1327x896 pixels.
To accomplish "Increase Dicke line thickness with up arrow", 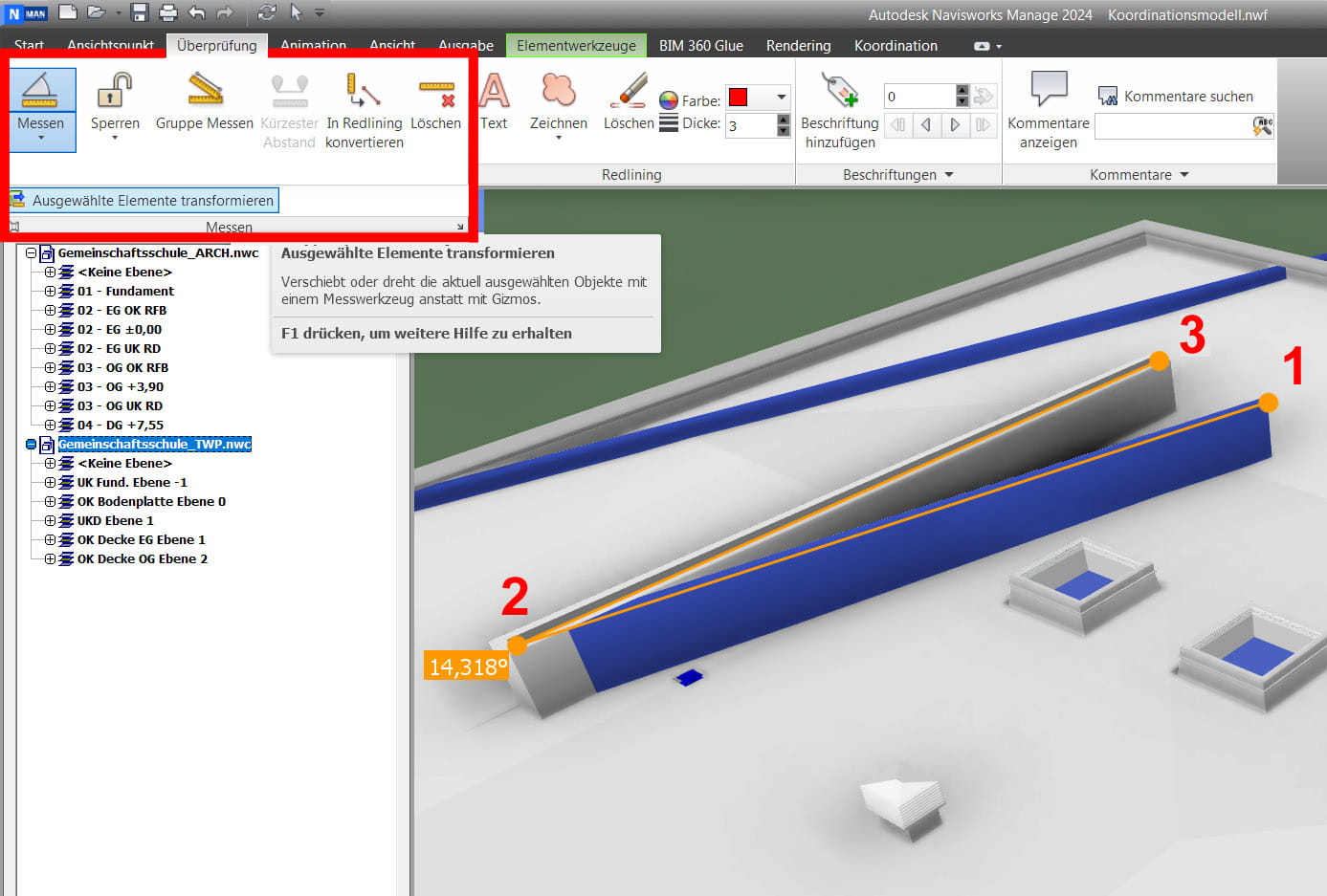I will pos(784,120).
